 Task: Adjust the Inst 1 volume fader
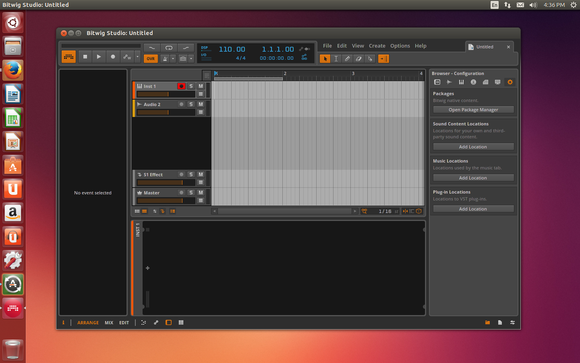(x=166, y=94)
